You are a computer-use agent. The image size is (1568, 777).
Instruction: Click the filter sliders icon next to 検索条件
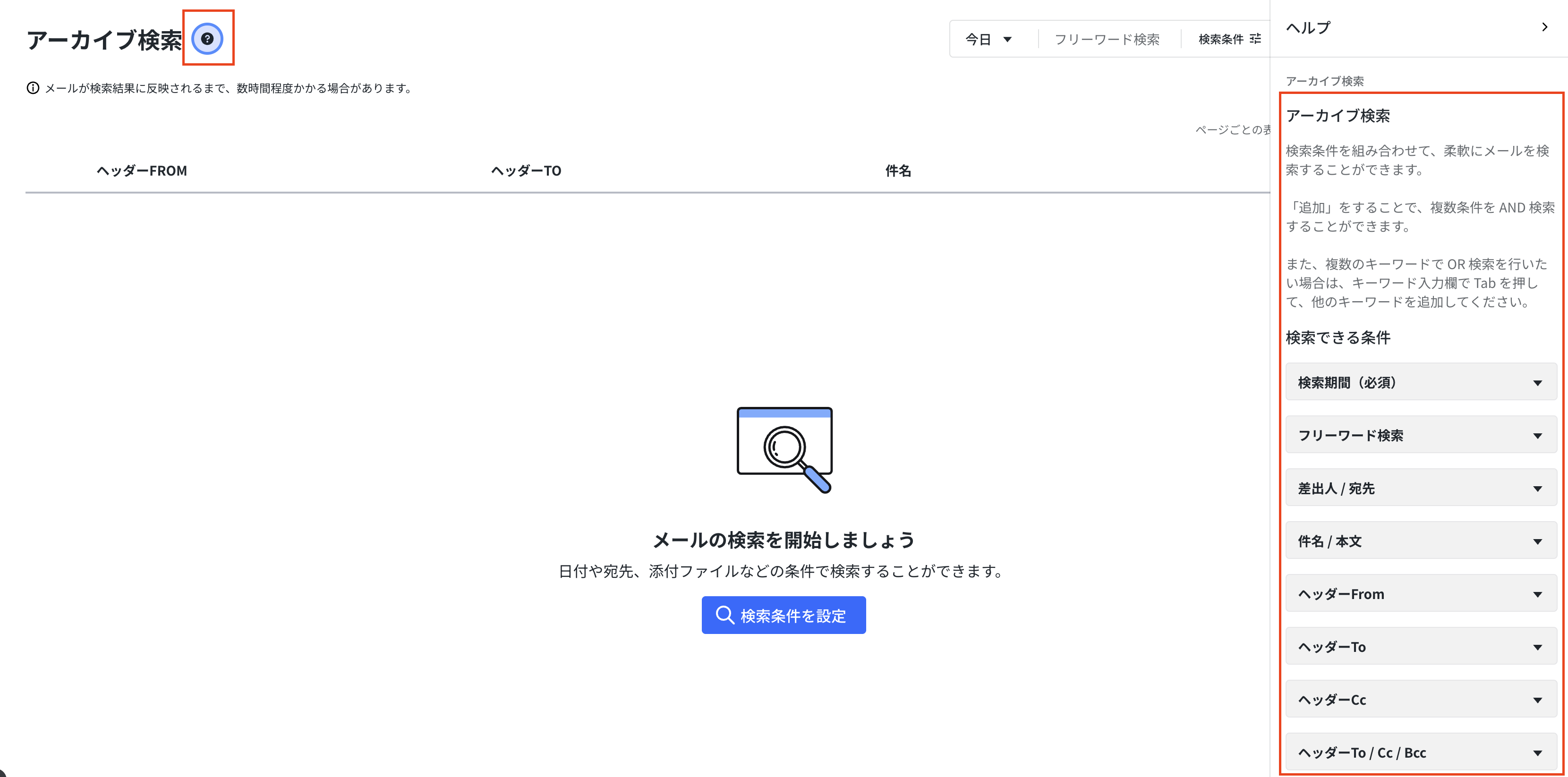[1256, 39]
